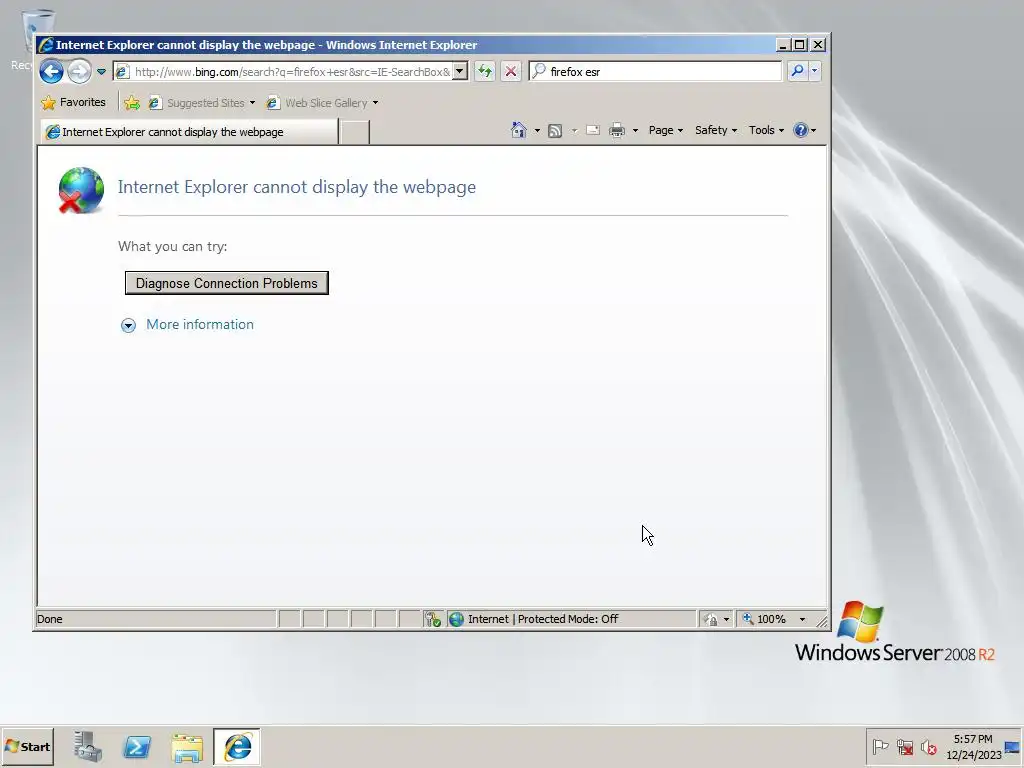Open a new blank tab
The width and height of the screenshot is (1024, 768).
355,132
